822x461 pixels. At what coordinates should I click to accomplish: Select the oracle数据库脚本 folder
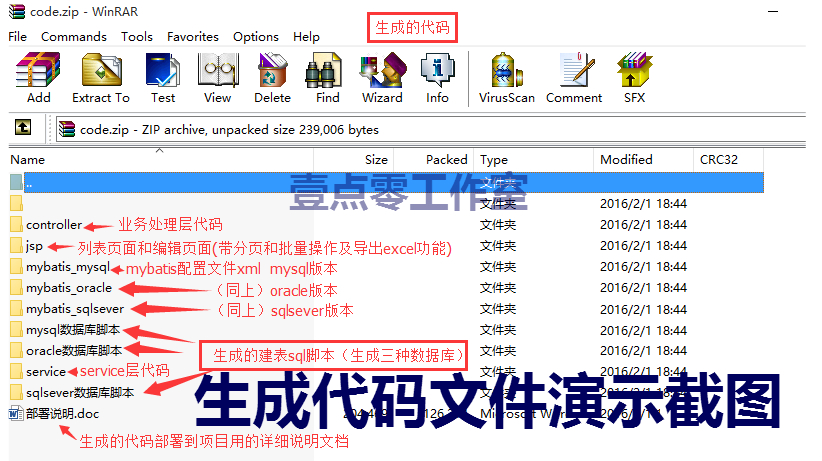[x=74, y=350]
